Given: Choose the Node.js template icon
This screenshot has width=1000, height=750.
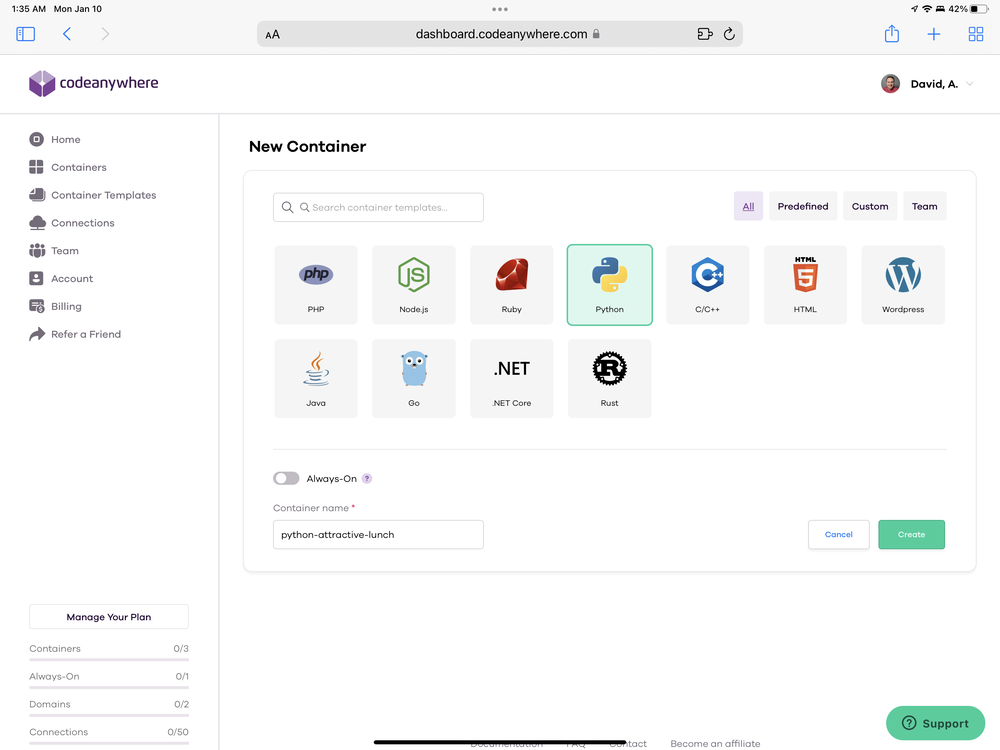Looking at the screenshot, I should click(414, 284).
